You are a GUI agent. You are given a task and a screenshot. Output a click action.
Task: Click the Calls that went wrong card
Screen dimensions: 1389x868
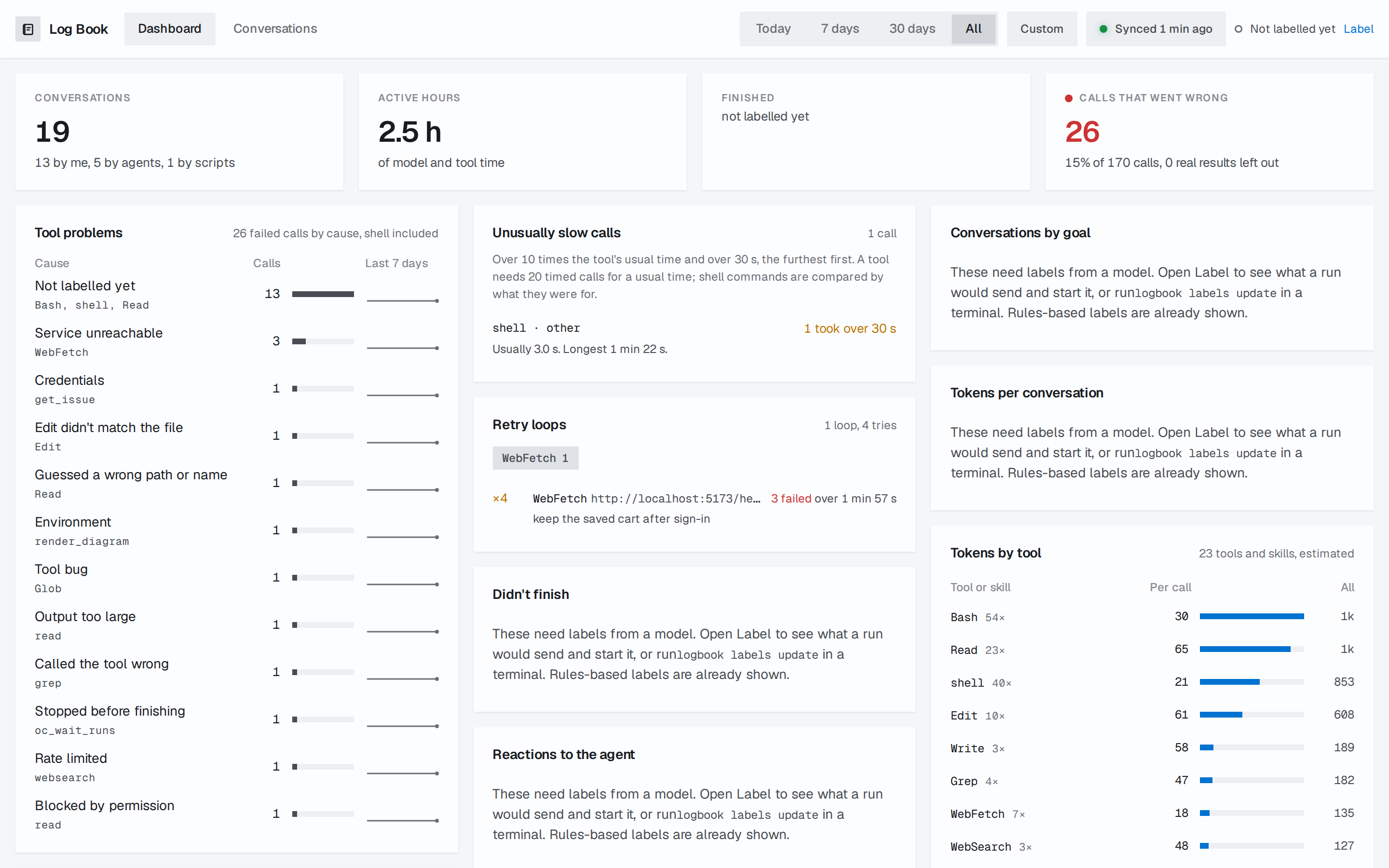(1210, 132)
